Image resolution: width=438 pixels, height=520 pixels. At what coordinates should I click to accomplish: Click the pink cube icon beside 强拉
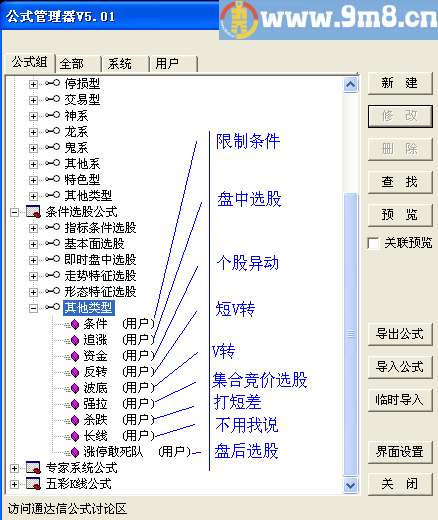(75, 404)
